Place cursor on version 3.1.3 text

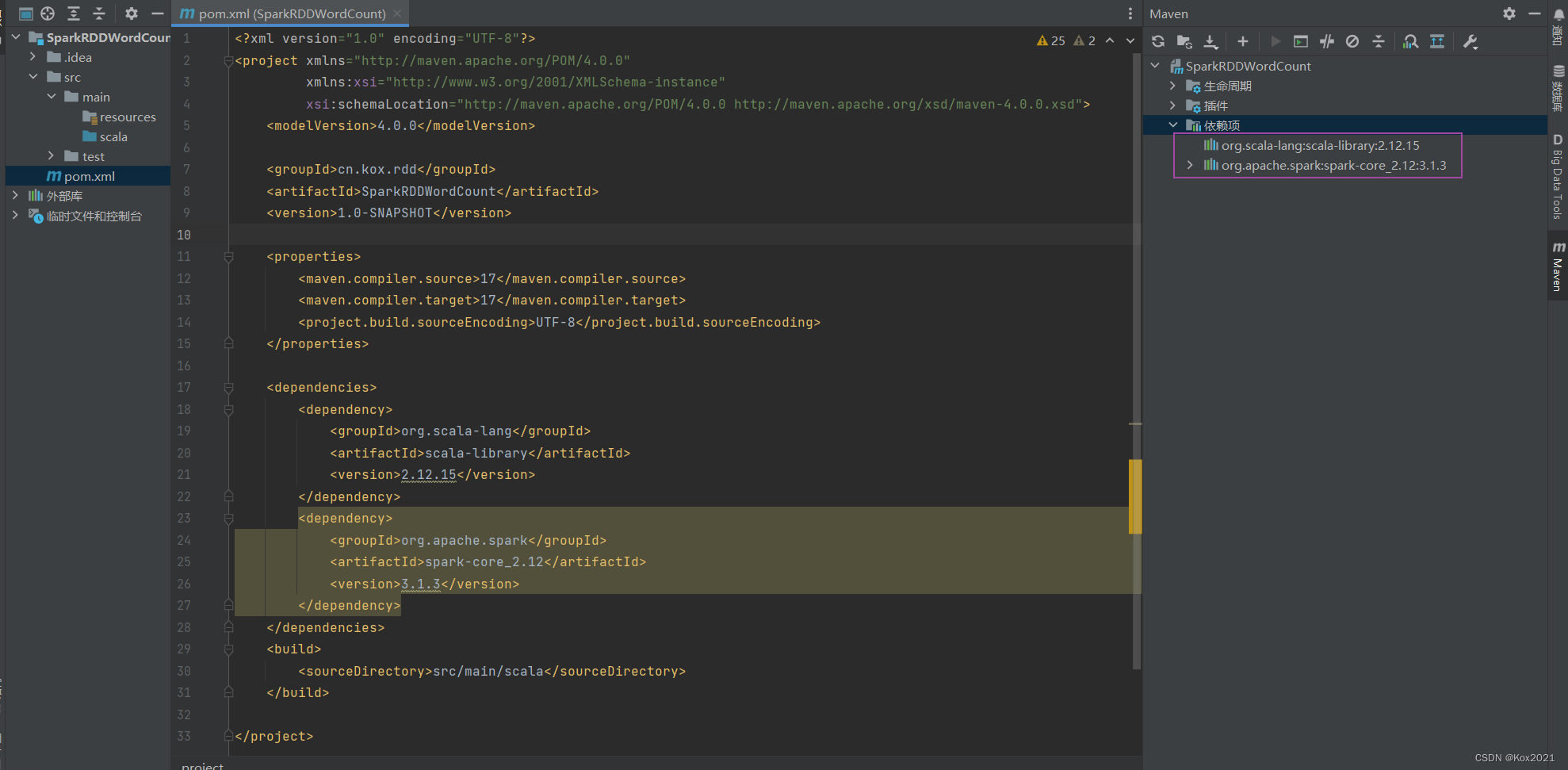coord(420,584)
